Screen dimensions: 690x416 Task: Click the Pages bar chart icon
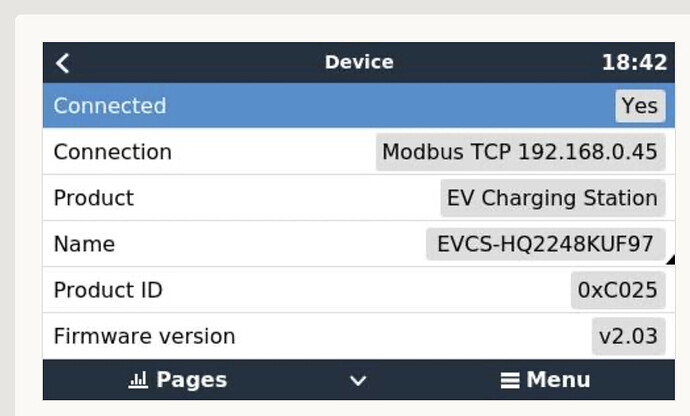coord(138,380)
